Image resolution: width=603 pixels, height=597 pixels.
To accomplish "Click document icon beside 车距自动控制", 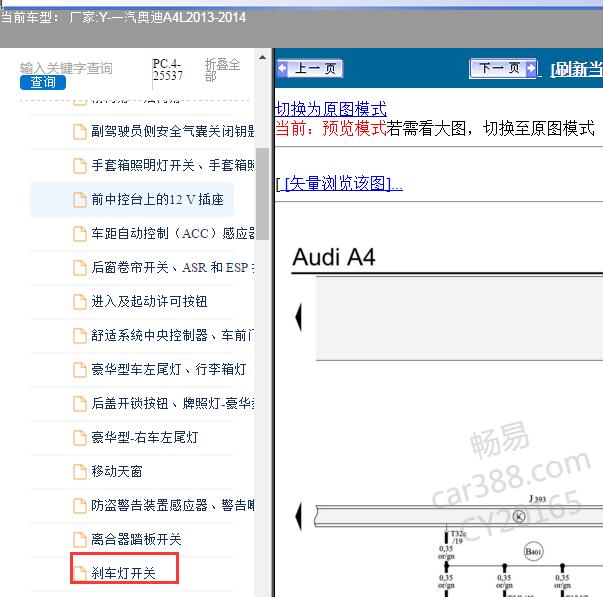I will coord(80,233).
